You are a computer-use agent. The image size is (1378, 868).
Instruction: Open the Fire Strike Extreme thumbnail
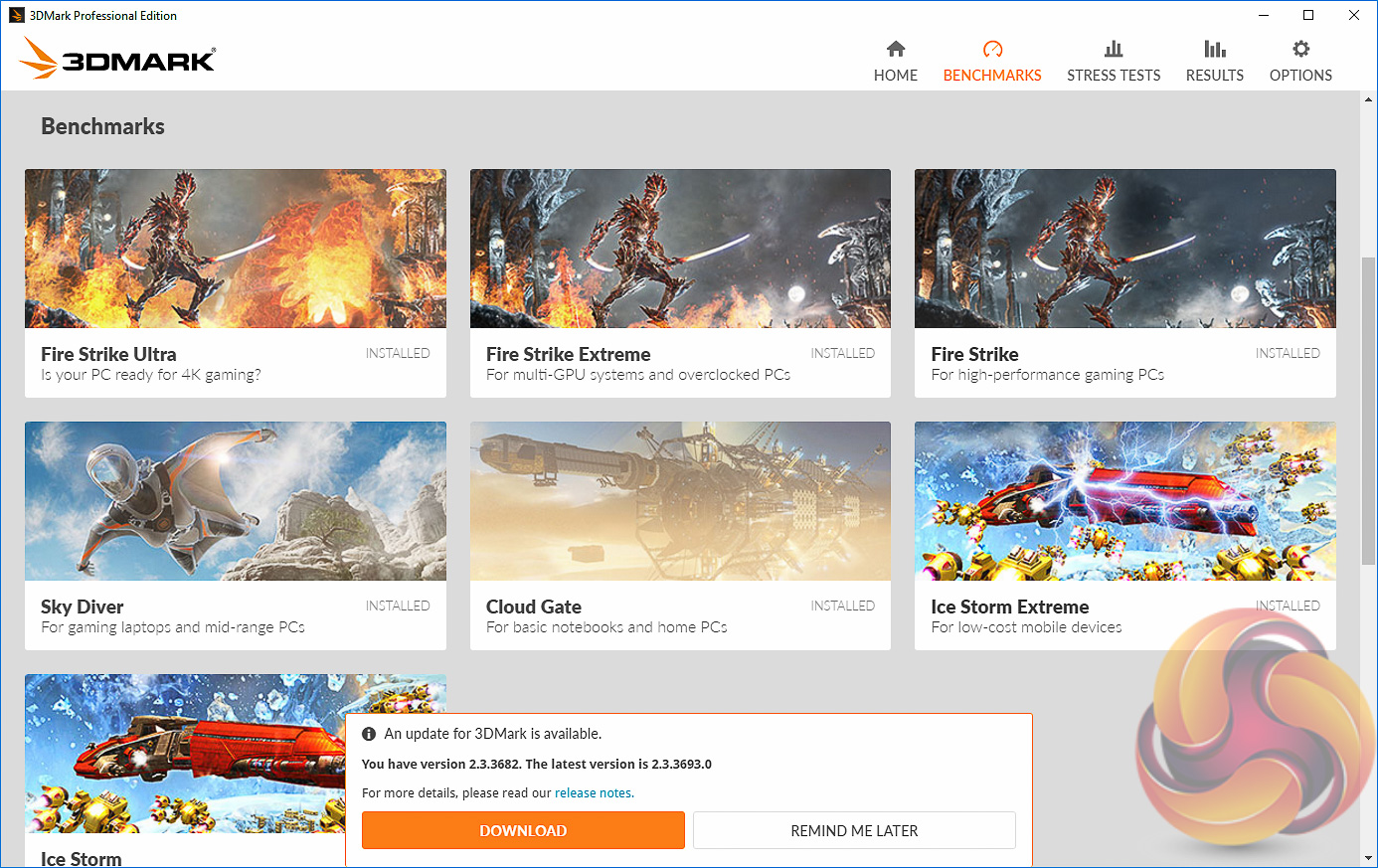point(680,249)
